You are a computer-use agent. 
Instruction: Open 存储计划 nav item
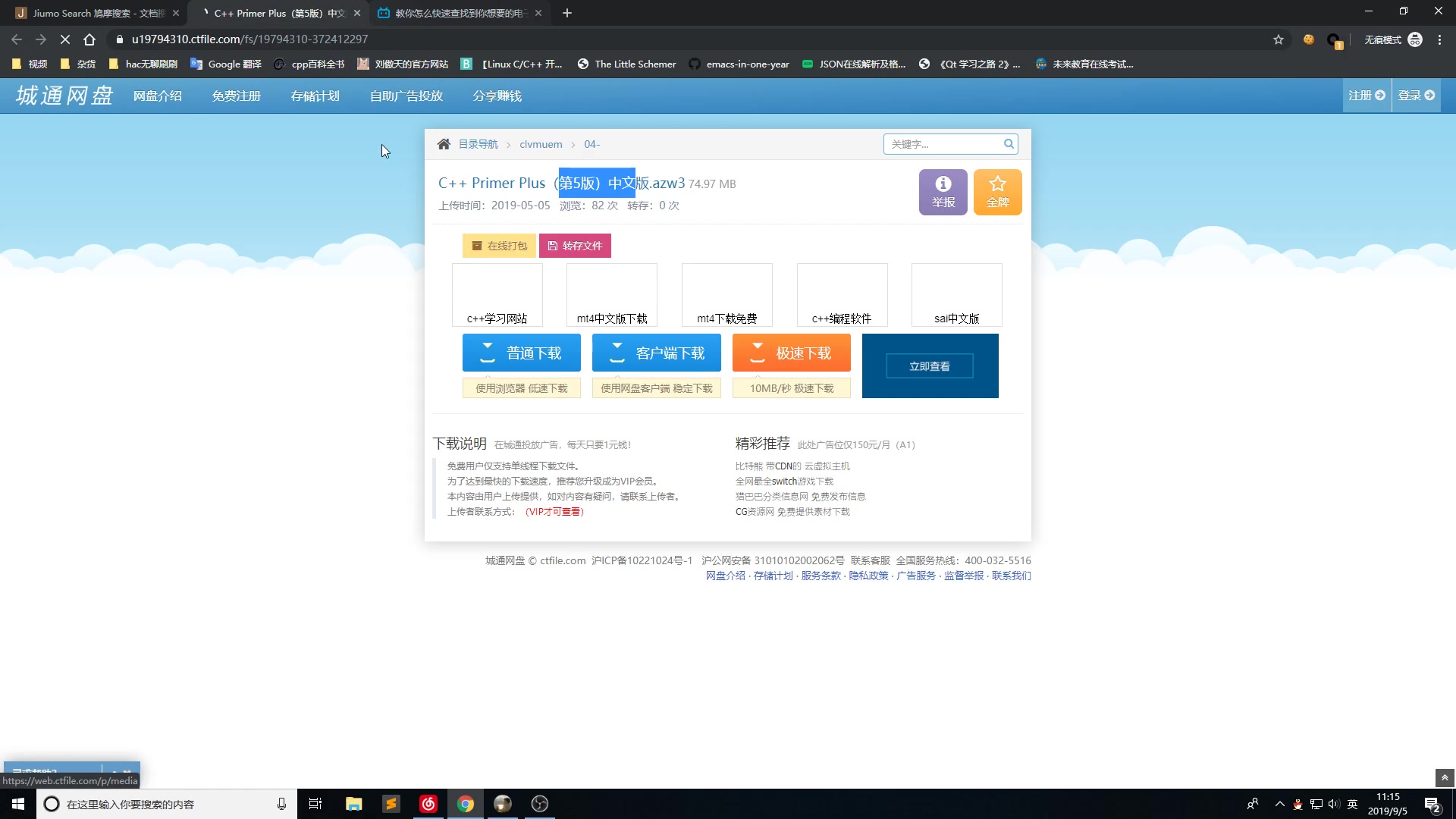[x=315, y=96]
